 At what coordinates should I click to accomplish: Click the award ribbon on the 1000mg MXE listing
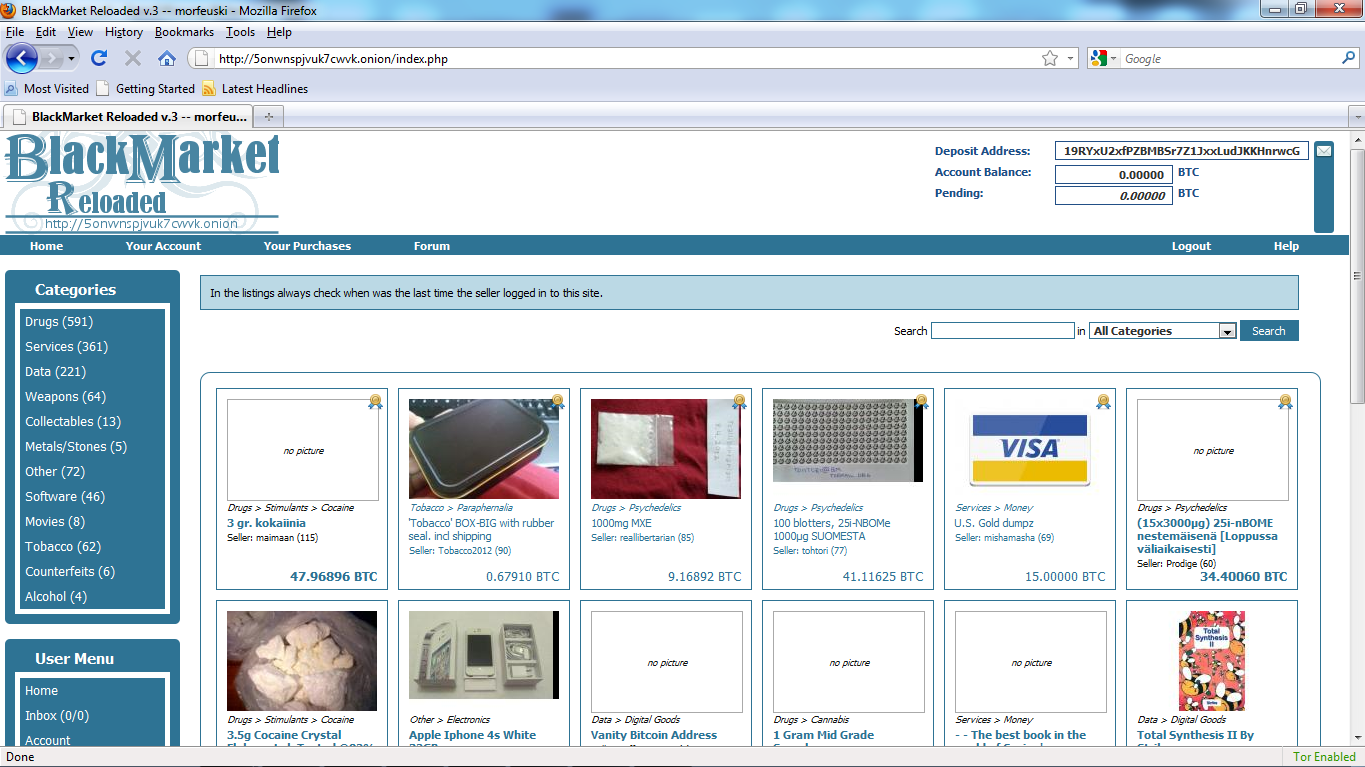[x=740, y=402]
